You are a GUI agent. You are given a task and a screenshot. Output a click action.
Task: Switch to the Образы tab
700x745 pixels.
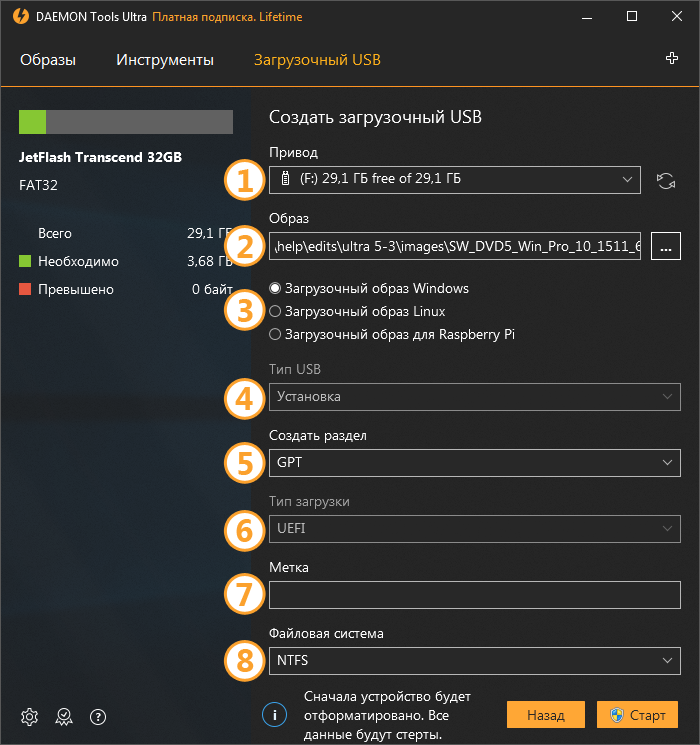[48, 60]
